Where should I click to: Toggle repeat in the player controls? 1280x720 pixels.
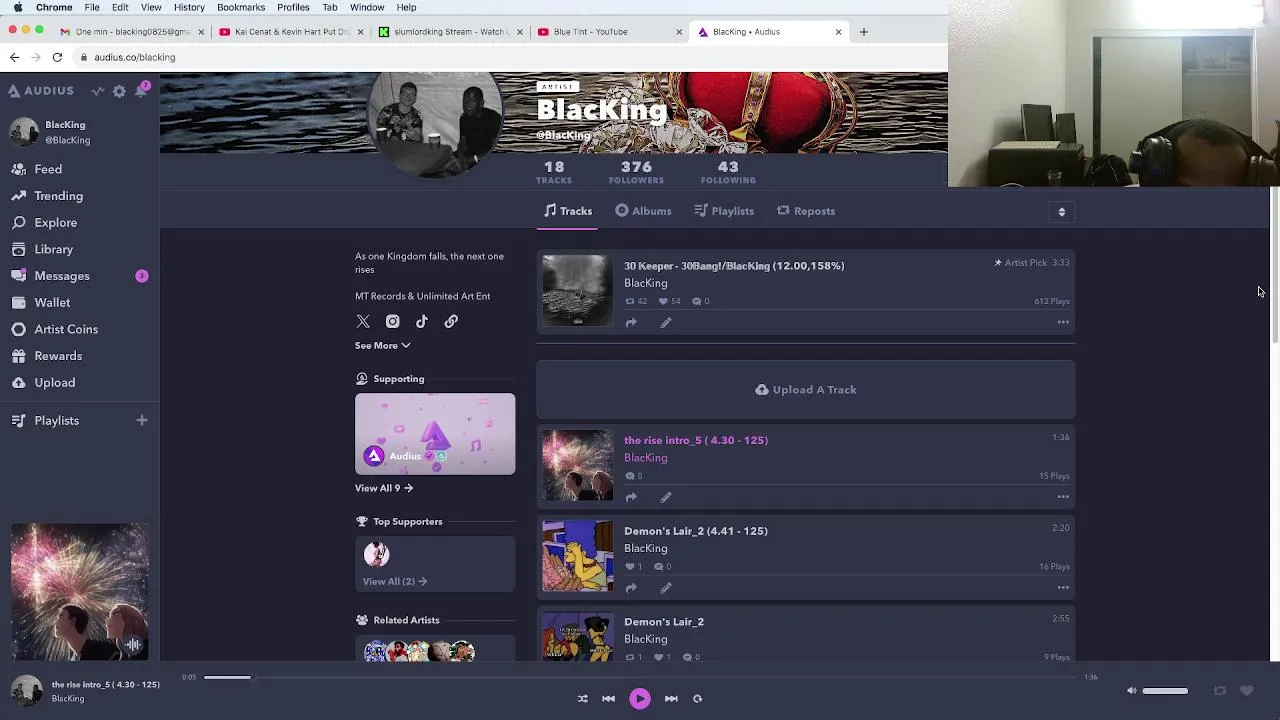pyautogui.click(x=697, y=699)
